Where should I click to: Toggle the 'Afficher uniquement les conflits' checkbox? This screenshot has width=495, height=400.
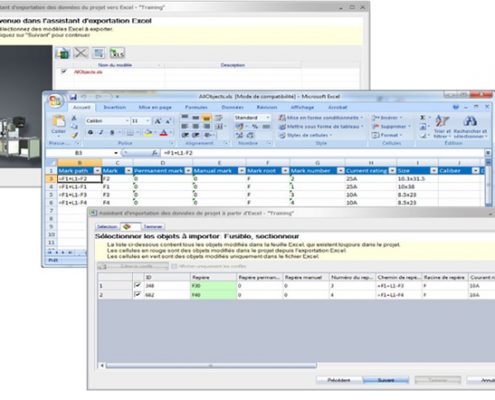click(174, 266)
